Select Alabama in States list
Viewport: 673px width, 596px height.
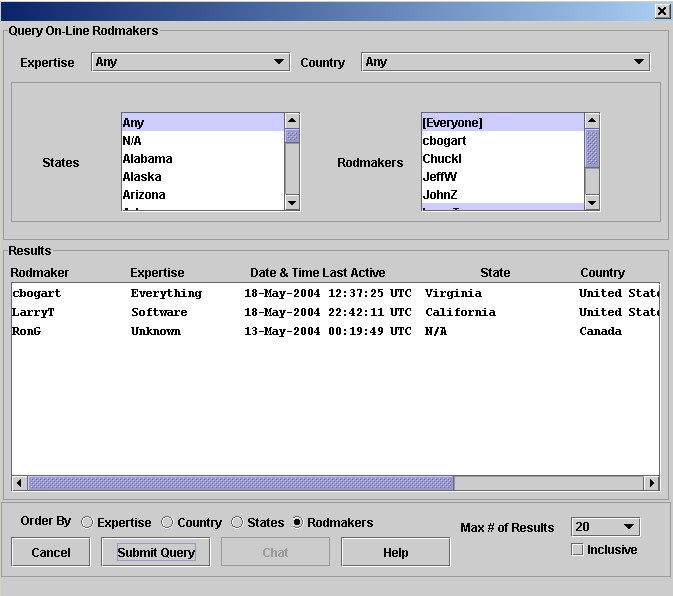click(147, 159)
